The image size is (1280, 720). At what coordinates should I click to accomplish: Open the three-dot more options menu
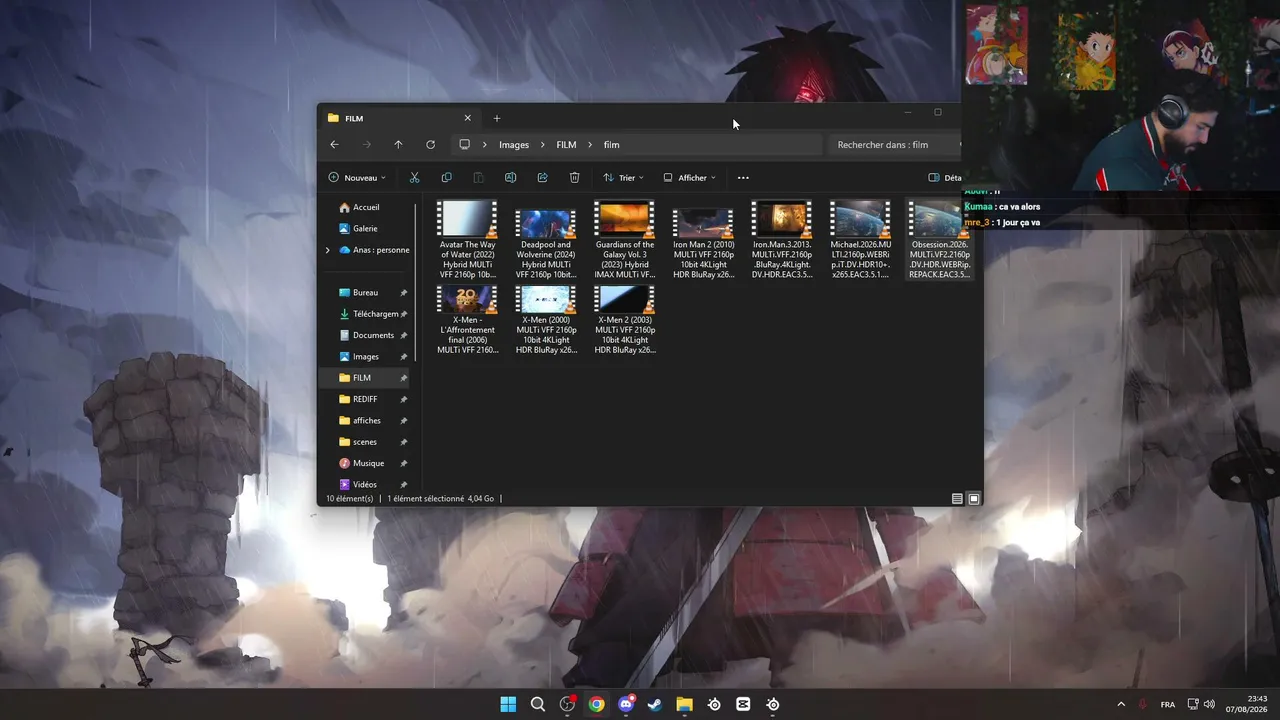tap(743, 178)
